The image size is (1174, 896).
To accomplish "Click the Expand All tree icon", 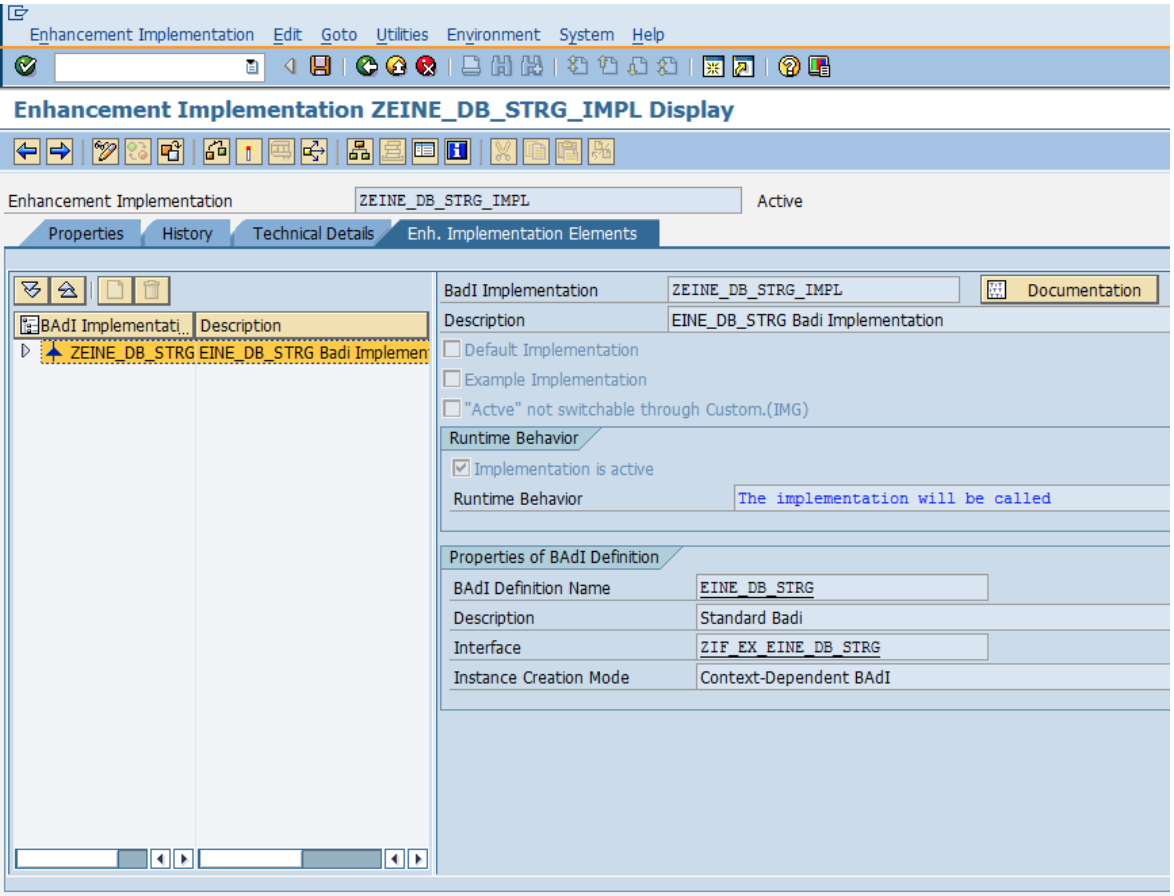I will click(31, 290).
